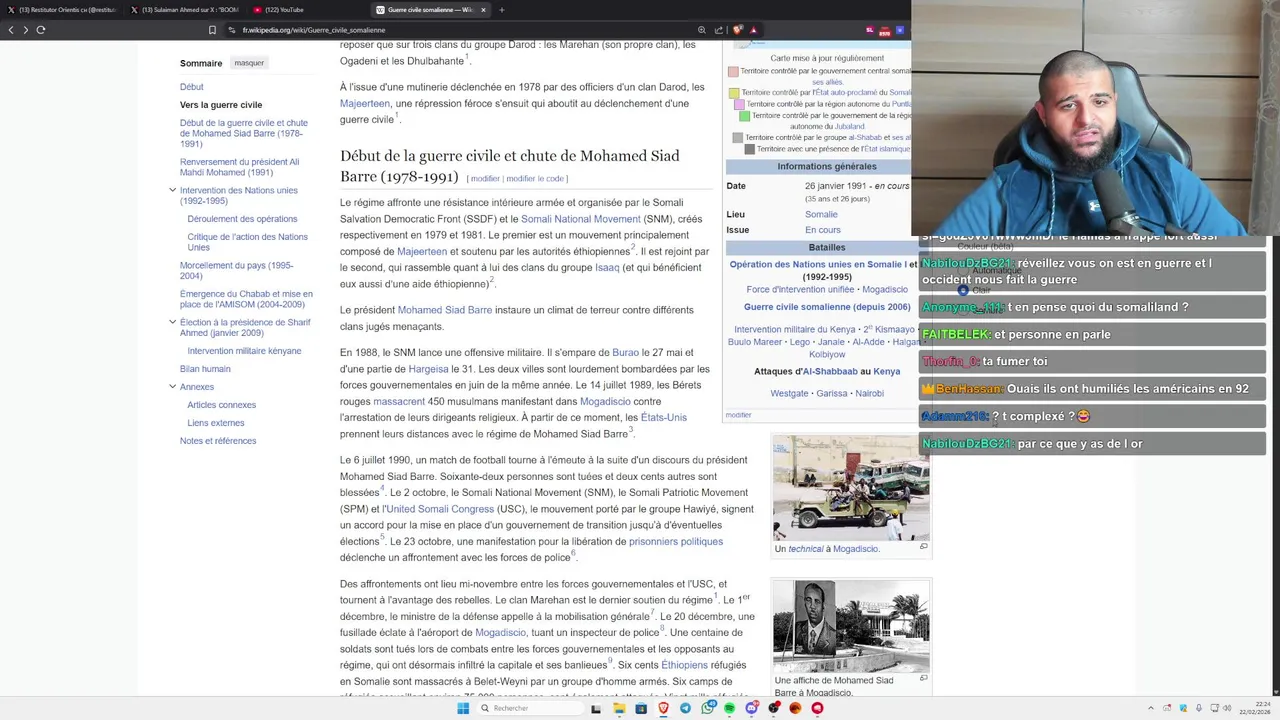Collapse the Annexes sidebar section
This screenshot has width=1280, height=720.
pyautogui.click(x=172, y=386)
